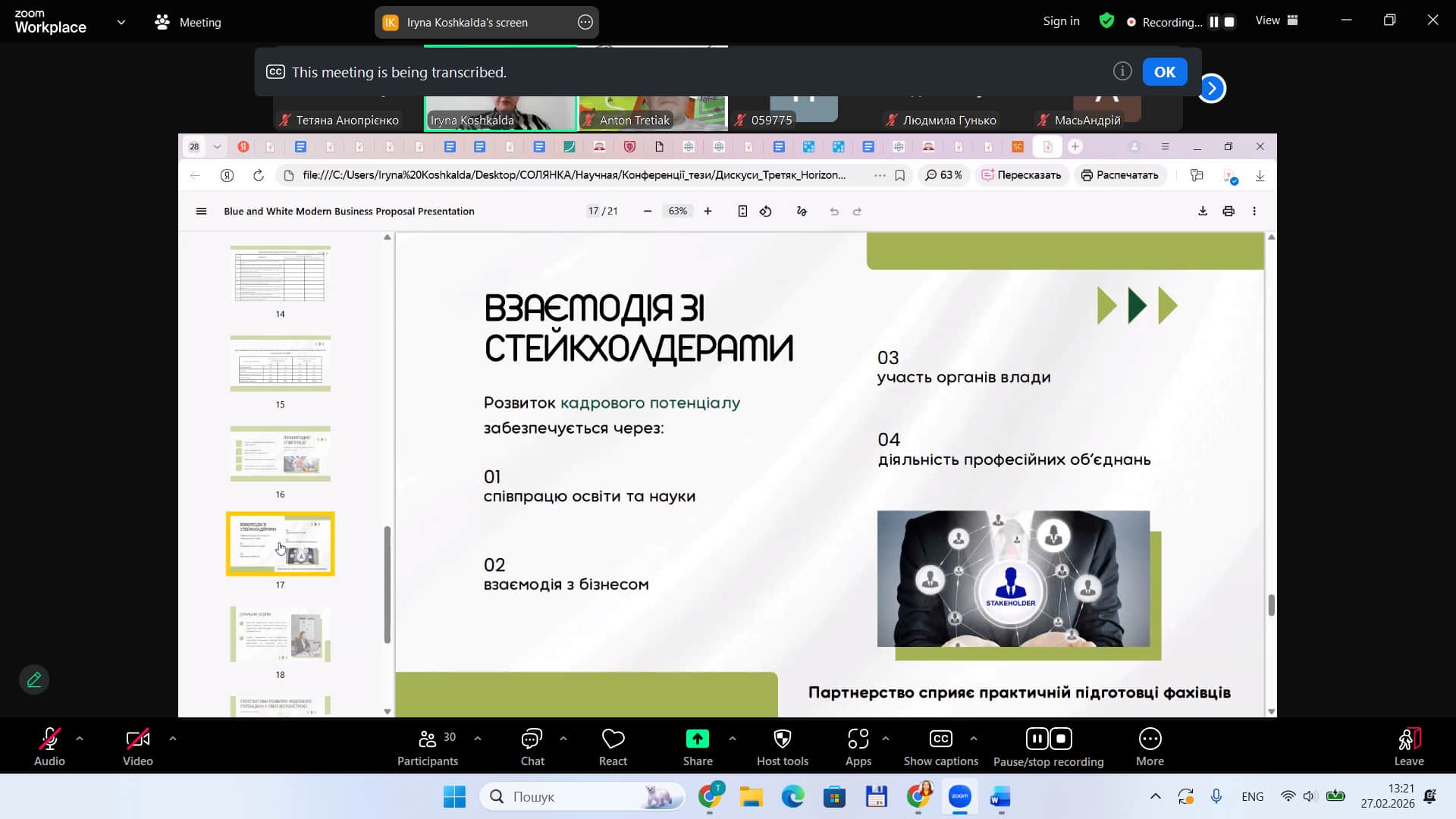Click the React heart icon
This screenshot has height=819, width=1456.
click(613, 739)
